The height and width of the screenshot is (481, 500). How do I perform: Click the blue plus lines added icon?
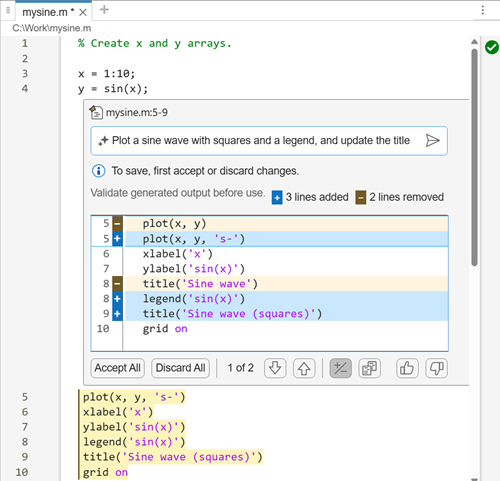tap(277, 197)
